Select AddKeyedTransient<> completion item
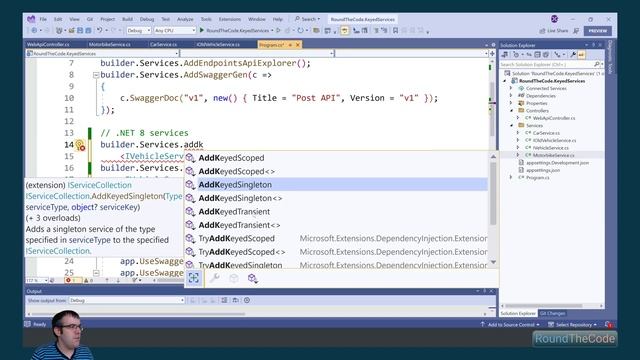The height and width of the screenshot is (360, 640). [x=336, y=225]
